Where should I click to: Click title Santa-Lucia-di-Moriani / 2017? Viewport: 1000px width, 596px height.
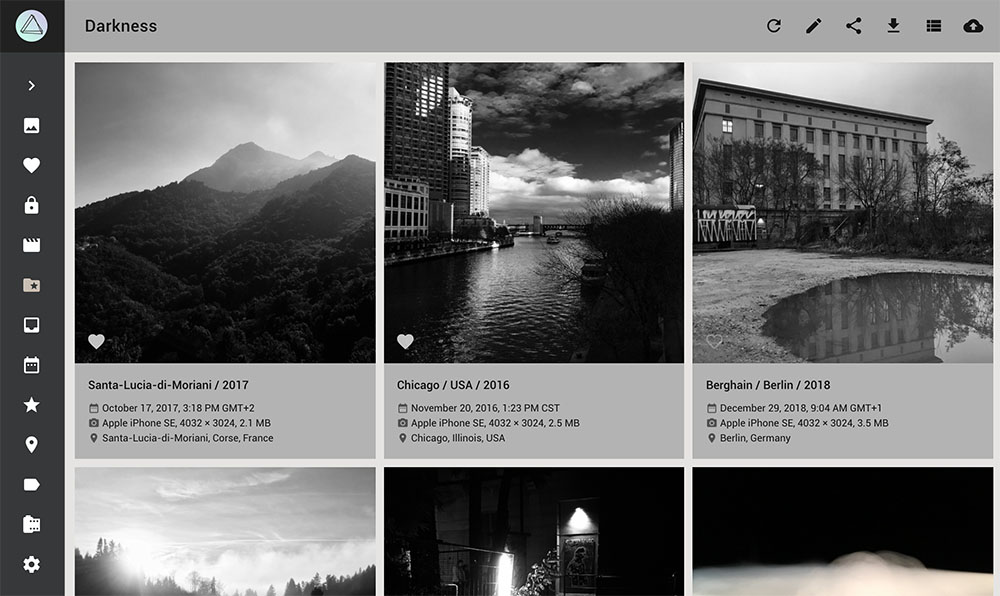[x=168, y=385]
